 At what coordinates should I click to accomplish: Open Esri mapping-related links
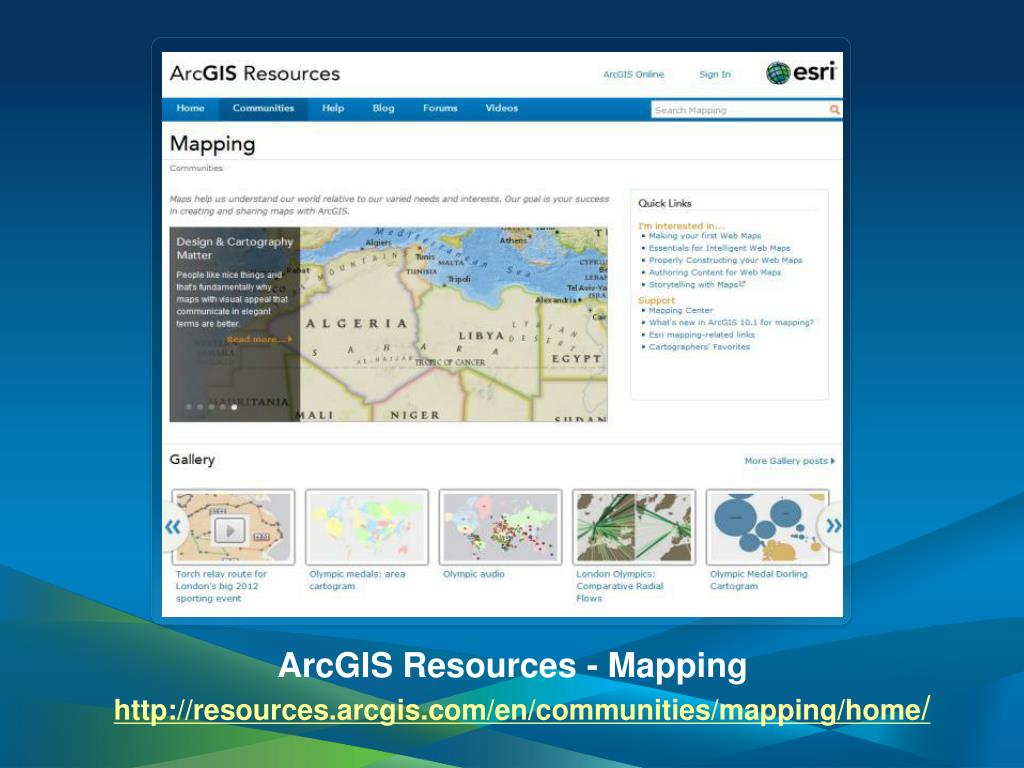(701, 334)
